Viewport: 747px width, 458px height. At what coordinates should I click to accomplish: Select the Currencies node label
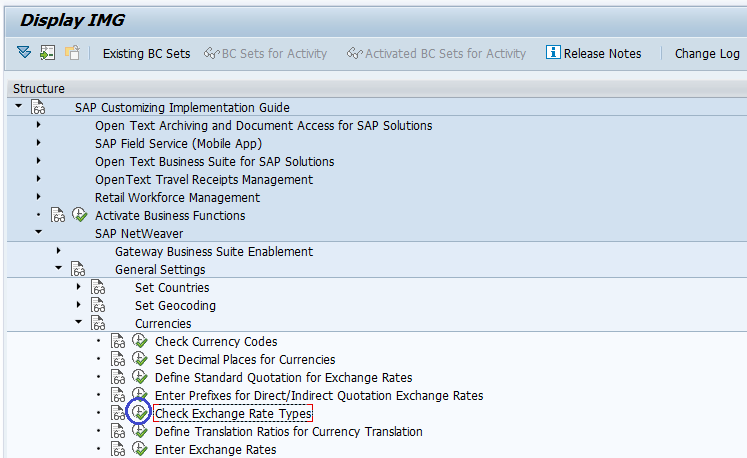[163, 323]
